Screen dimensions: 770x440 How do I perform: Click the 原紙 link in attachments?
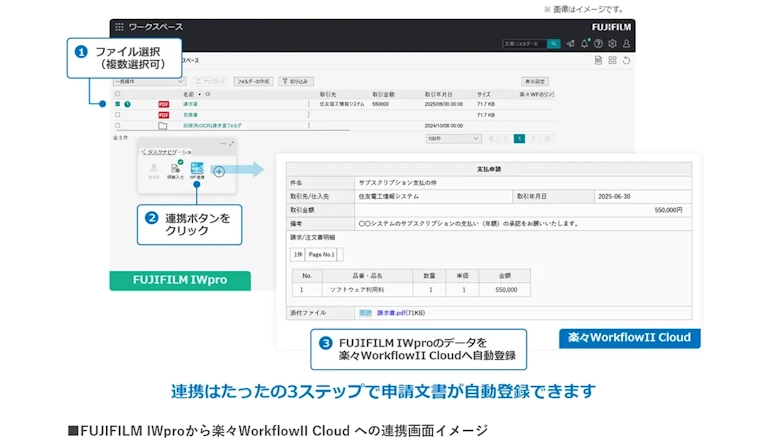tap(365, 313)
